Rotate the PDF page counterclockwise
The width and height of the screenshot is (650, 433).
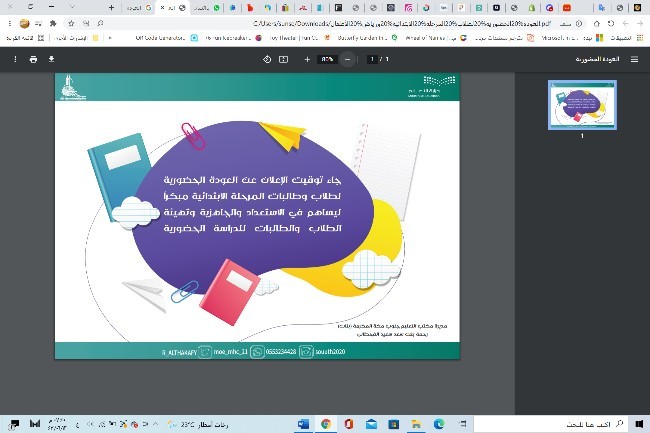point(267,59)
